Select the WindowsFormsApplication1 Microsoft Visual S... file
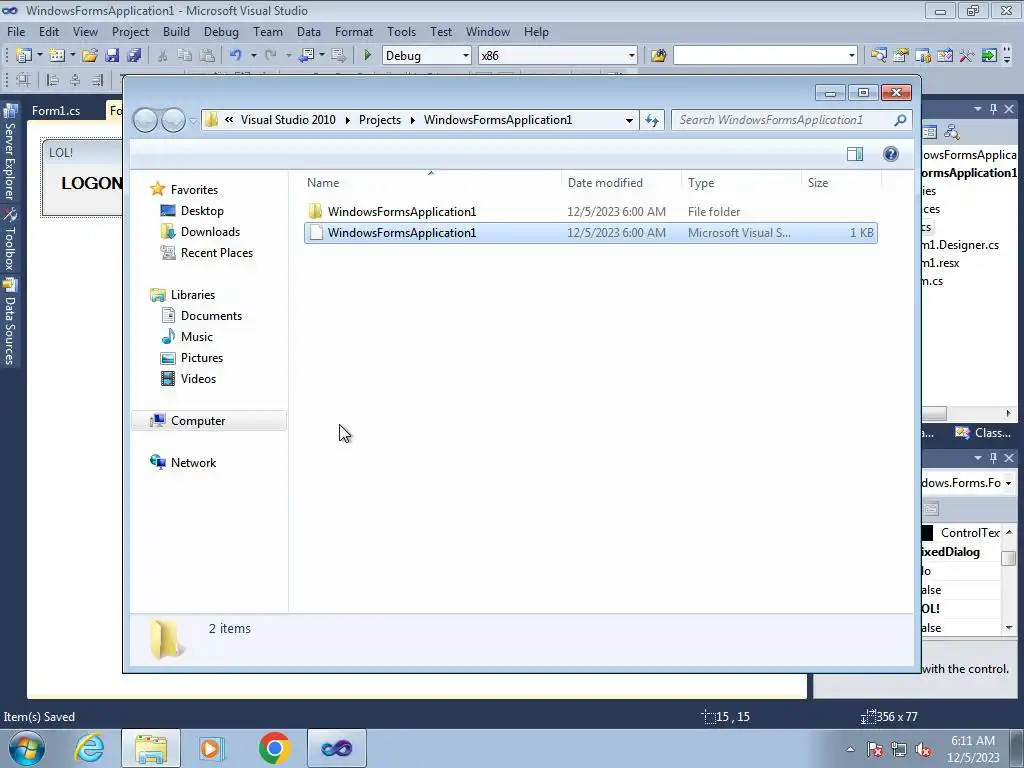 pyautogui.click(x=590, y=233)
